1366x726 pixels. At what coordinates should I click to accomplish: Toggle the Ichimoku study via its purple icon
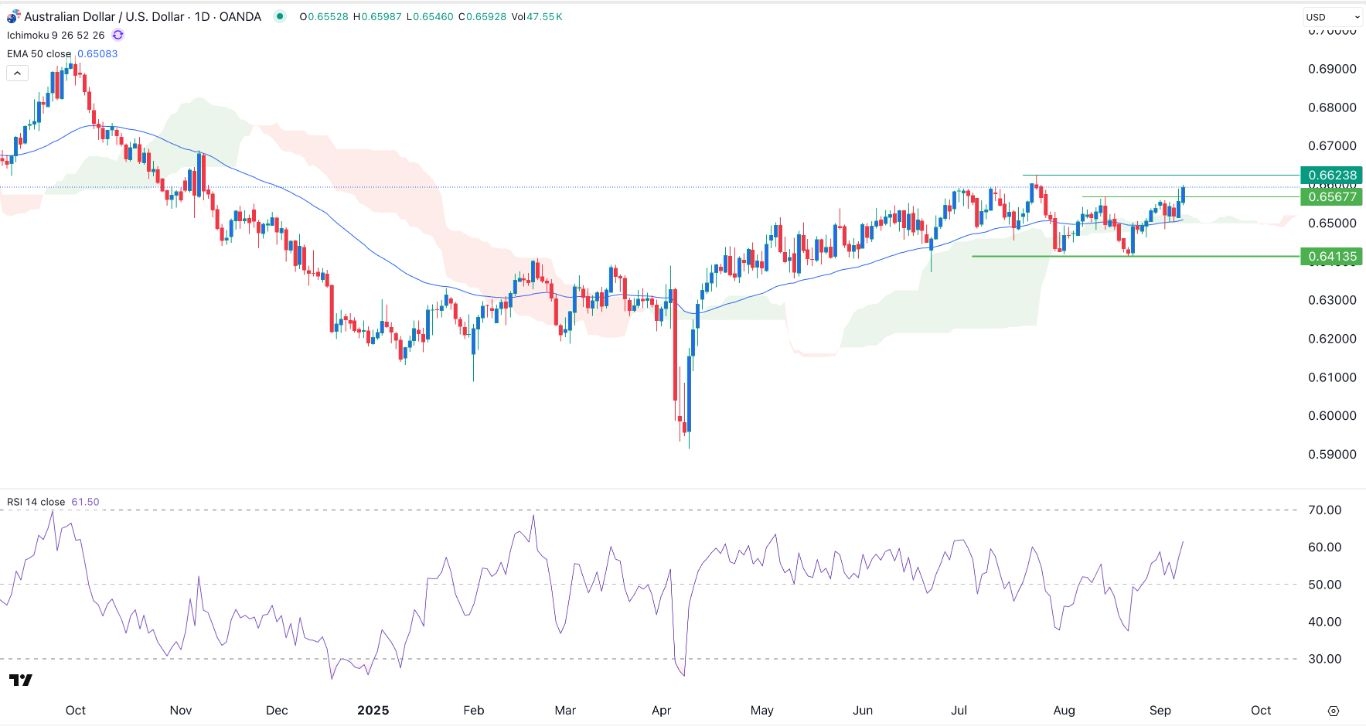pyautogui.click(x=117, y=35)
